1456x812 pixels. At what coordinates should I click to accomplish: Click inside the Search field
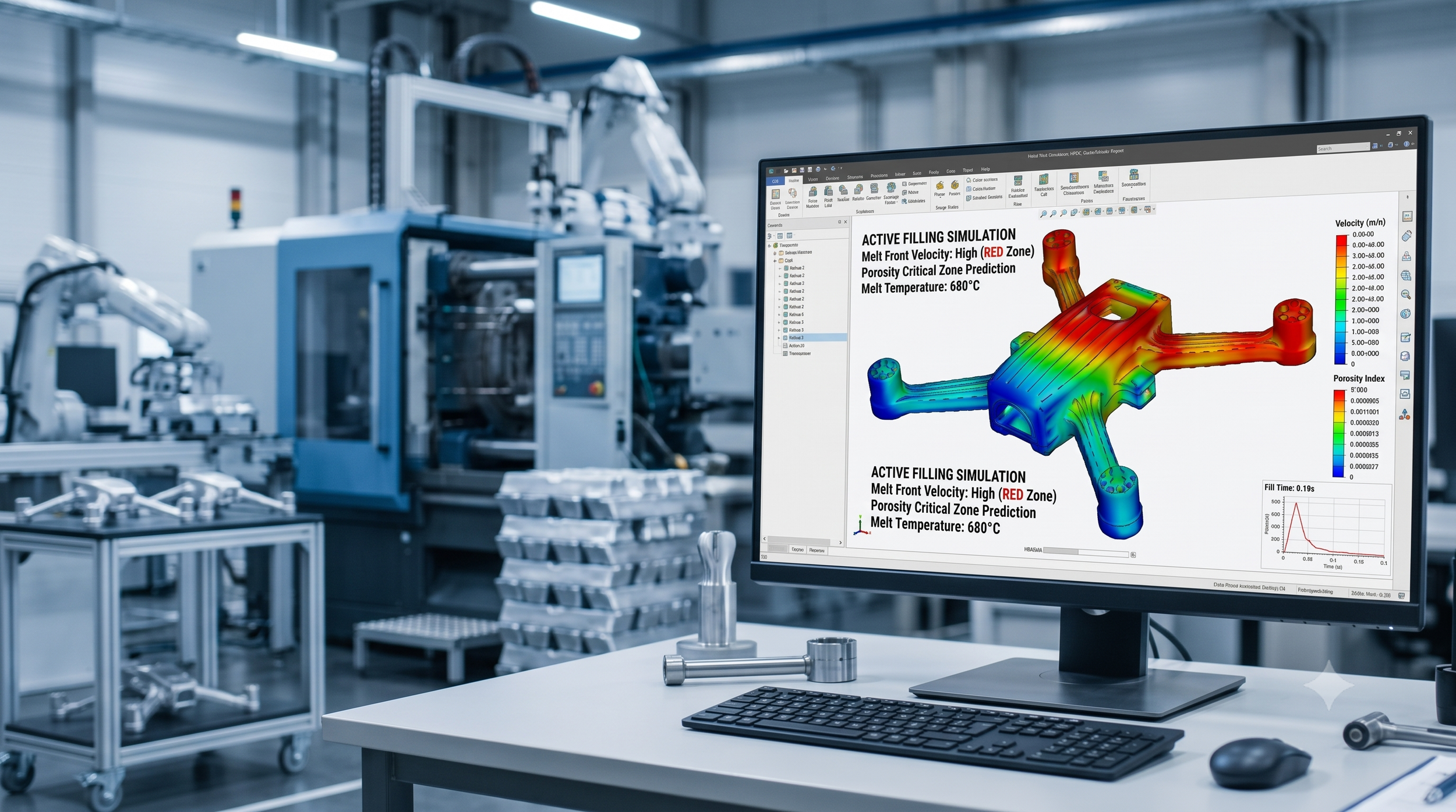pyautogui.click(x=1343, y=148)
